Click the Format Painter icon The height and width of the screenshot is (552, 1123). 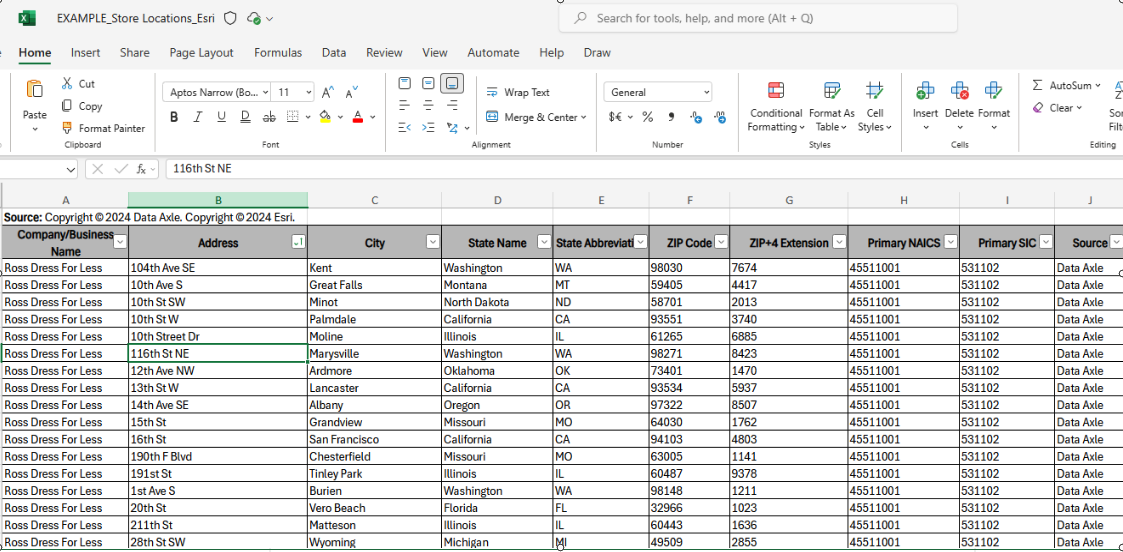pyautogui.click(x=67, y=128)
